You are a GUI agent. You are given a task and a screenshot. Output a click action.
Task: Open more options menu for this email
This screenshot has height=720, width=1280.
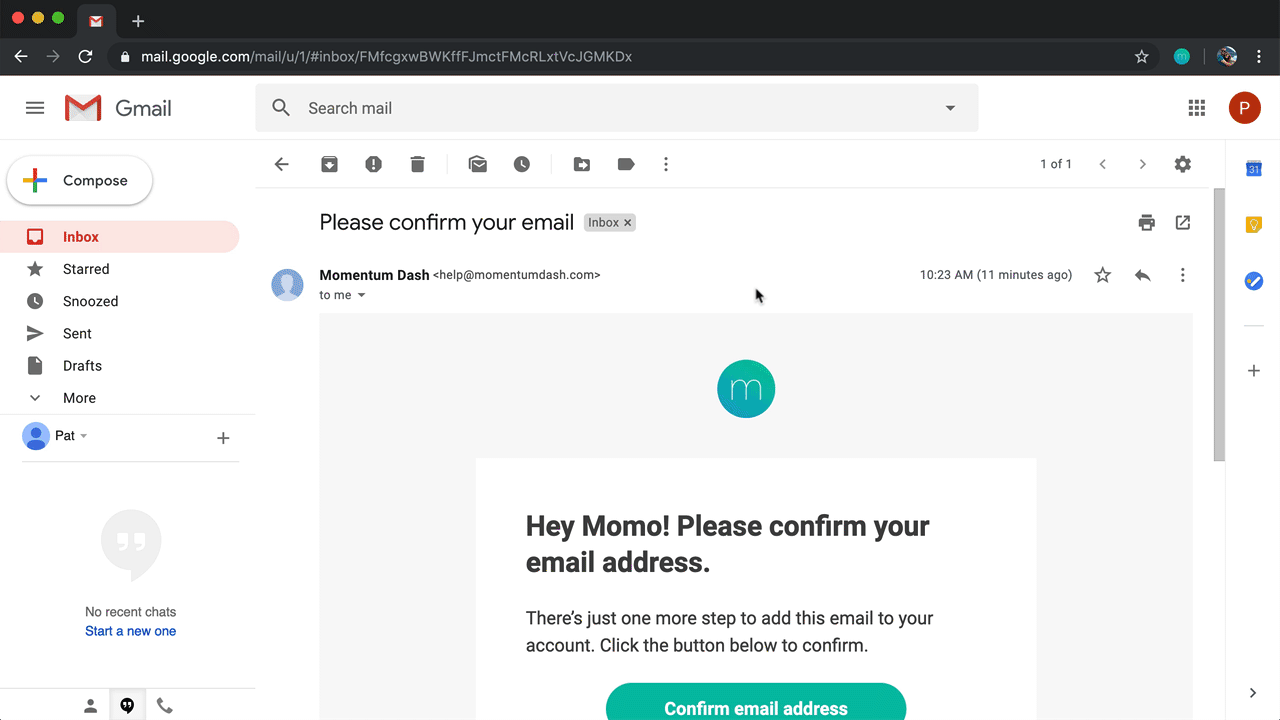[x=1182, y=275]
